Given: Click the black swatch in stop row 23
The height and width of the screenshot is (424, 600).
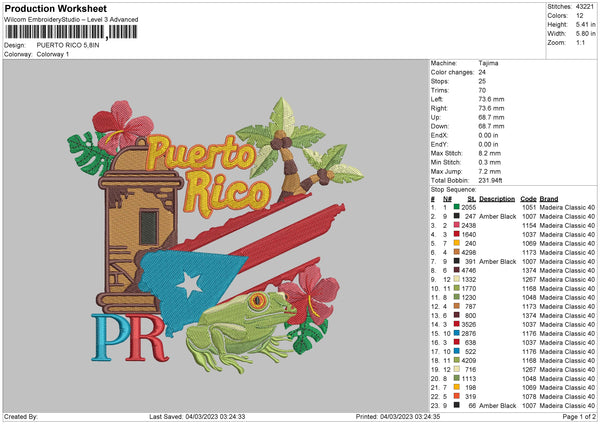Looking at the screenshot, I should [457, 405].
